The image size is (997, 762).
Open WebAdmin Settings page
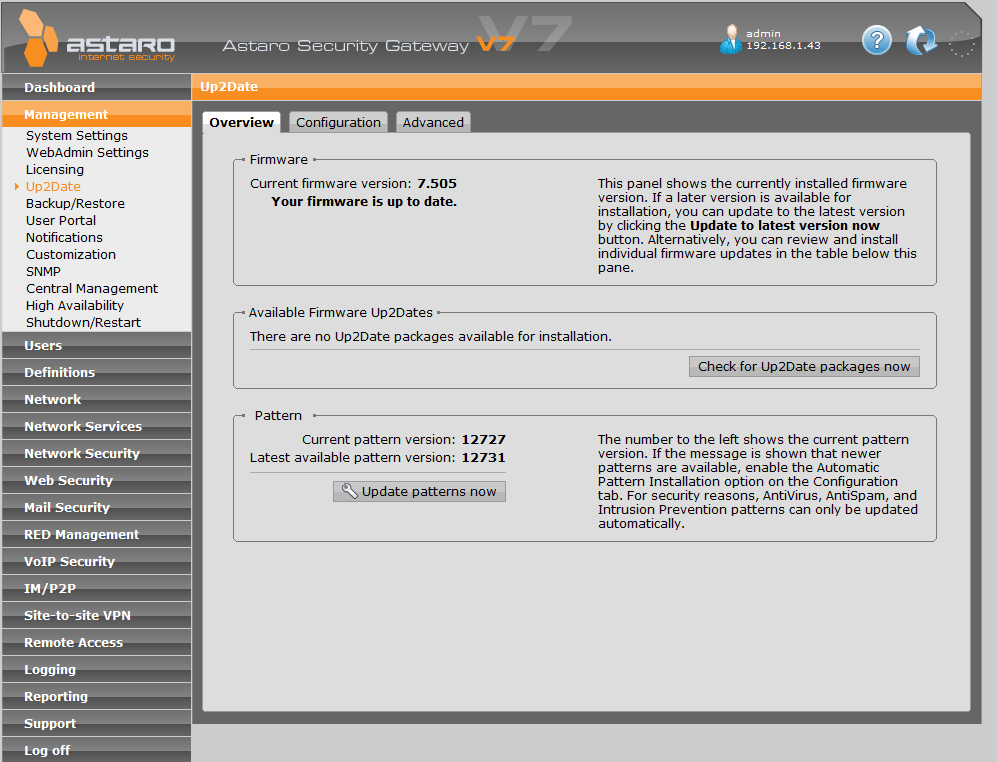pos(87,153)
